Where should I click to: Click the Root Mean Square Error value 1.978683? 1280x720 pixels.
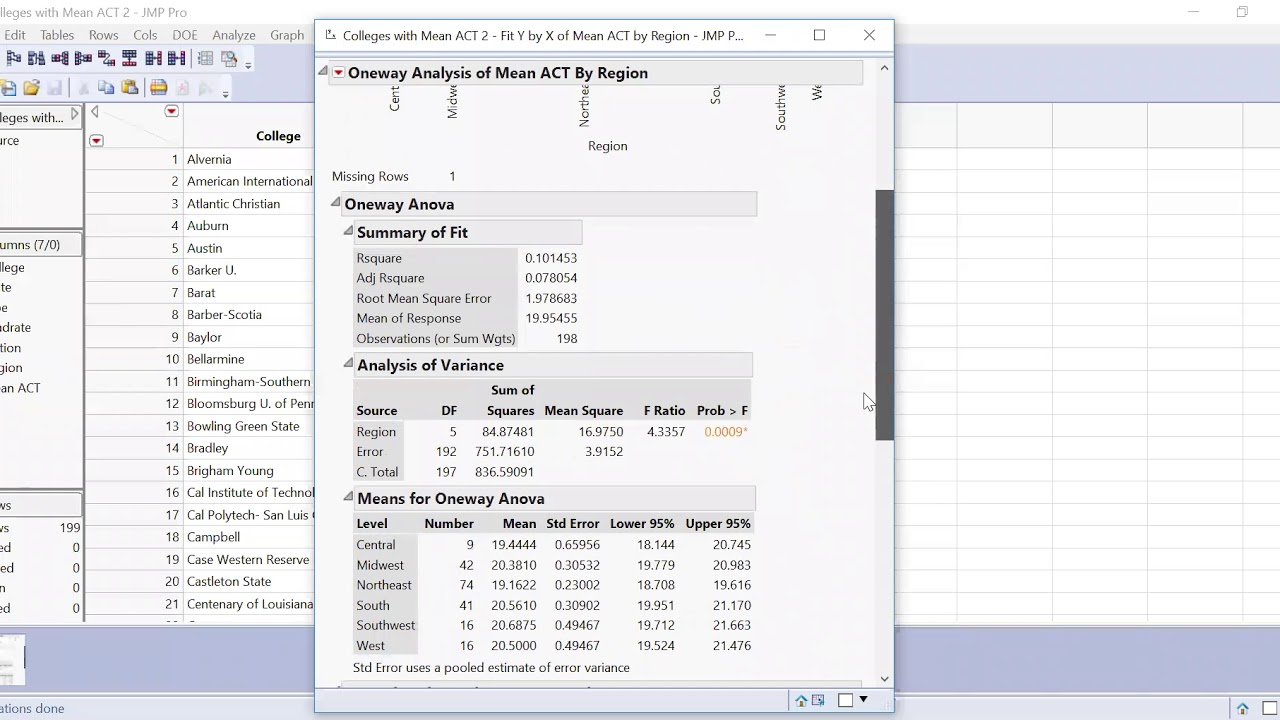tap(551, 298)
